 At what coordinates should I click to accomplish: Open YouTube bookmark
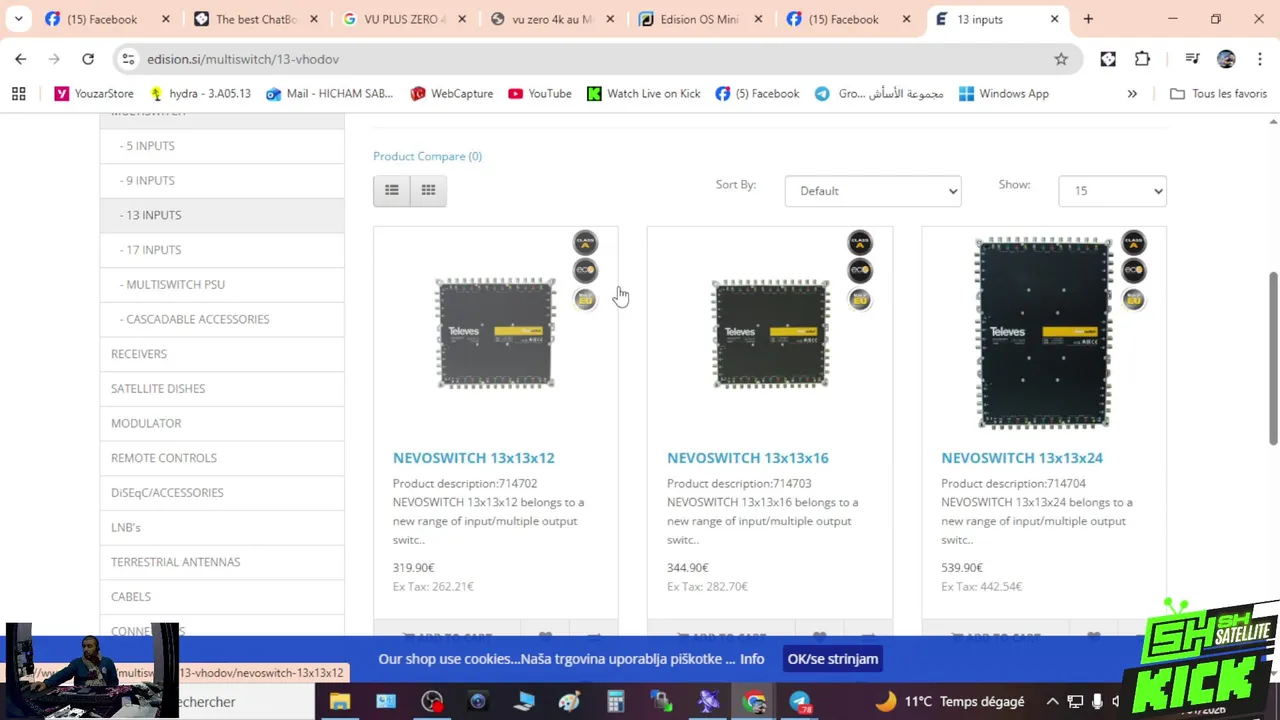click(x=539, y=93)
